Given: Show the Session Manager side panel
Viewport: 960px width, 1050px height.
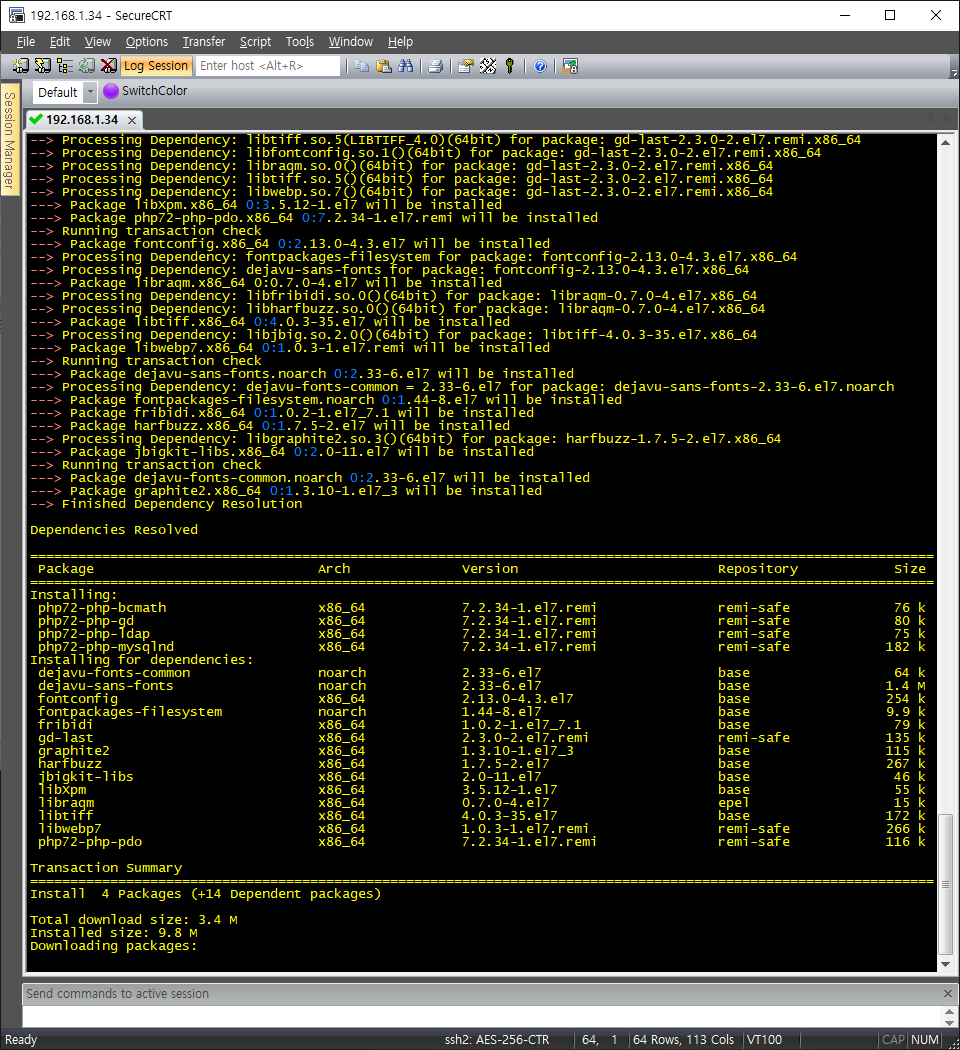Looking at the screenshot, I should tap(9, 140).
